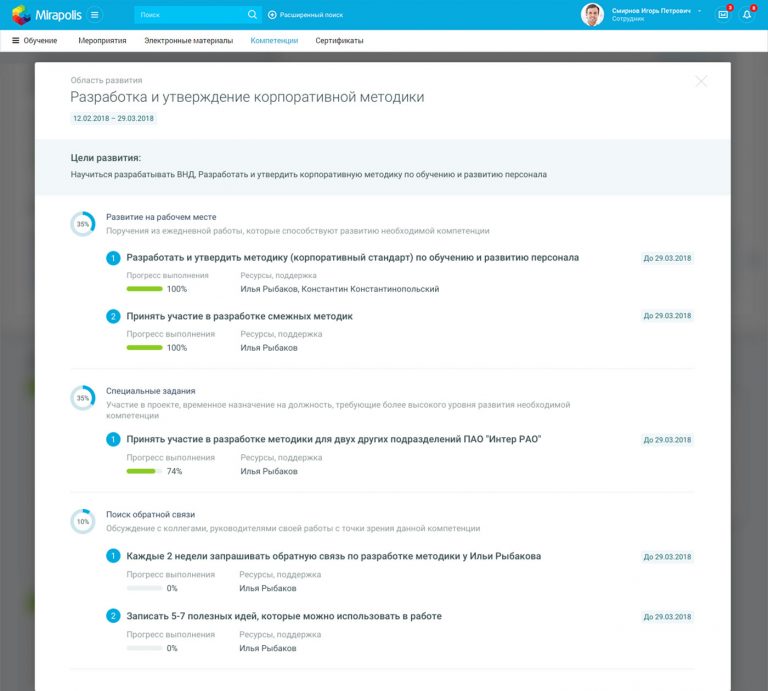Click the Расширенный поиск link

[311, 15]
